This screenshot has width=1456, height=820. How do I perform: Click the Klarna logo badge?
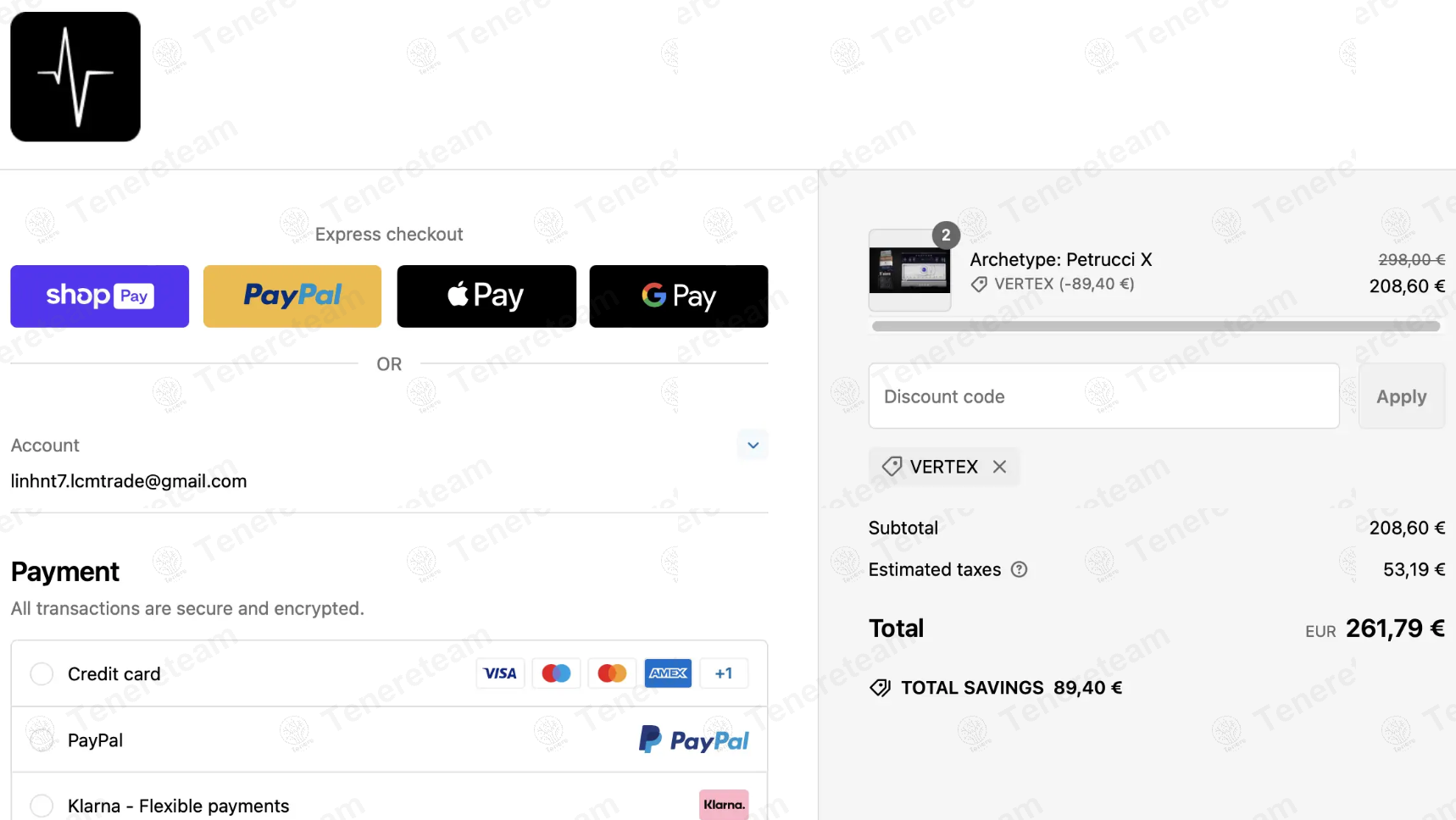tap(724, 805)
